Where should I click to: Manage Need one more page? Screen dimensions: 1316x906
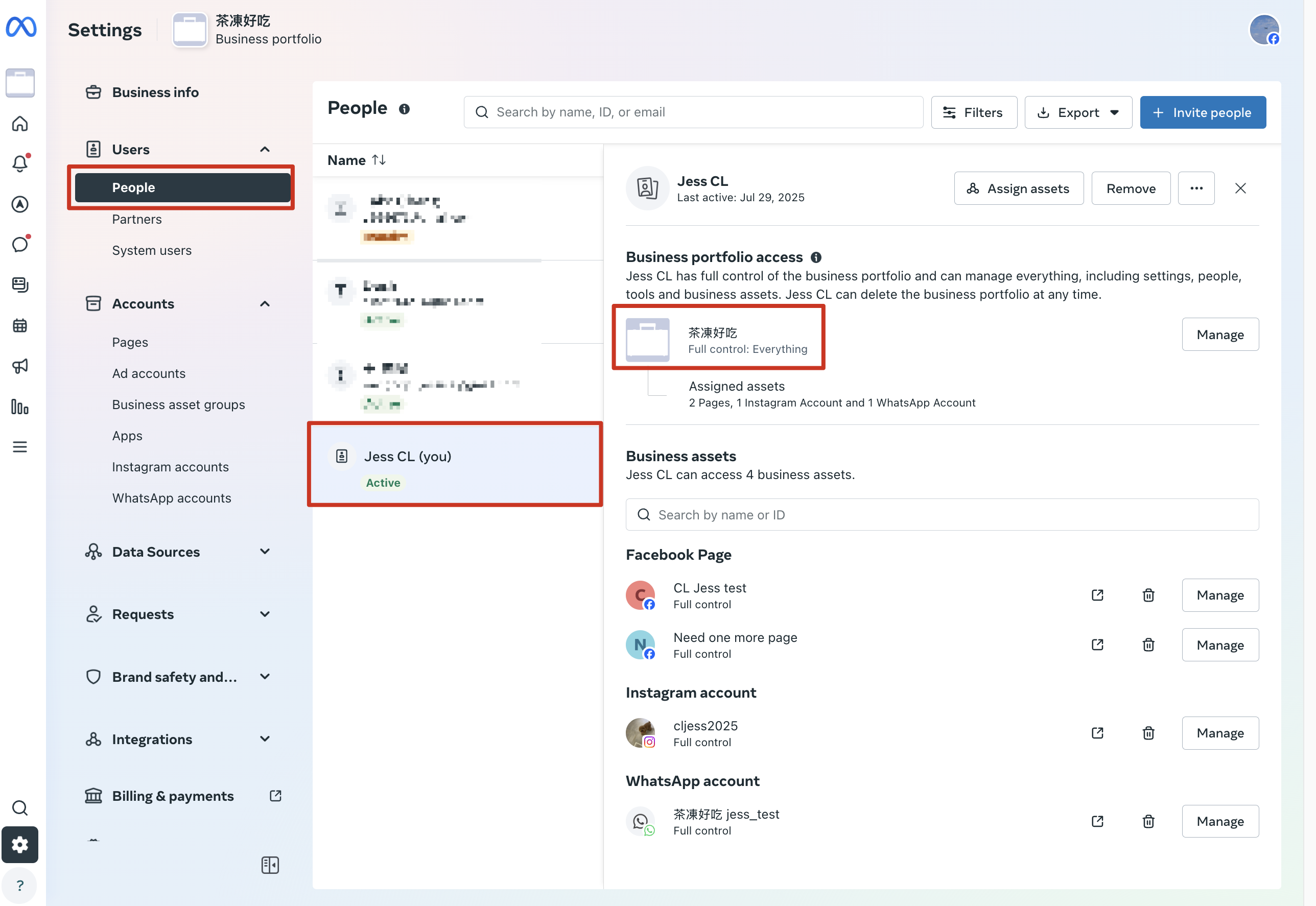[1219, 645]
